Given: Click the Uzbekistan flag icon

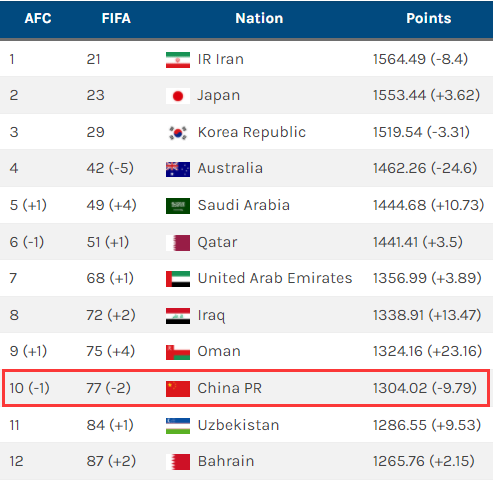Looking at the screenshot, I should pyautogui.click(x=178, y=426).
